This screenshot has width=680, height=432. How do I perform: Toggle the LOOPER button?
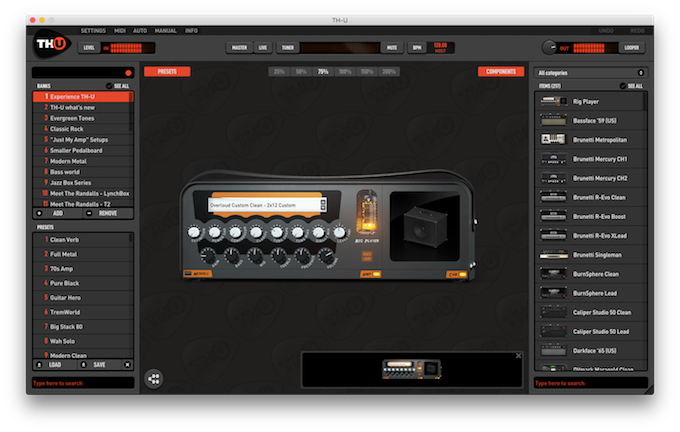coord(631,48)
